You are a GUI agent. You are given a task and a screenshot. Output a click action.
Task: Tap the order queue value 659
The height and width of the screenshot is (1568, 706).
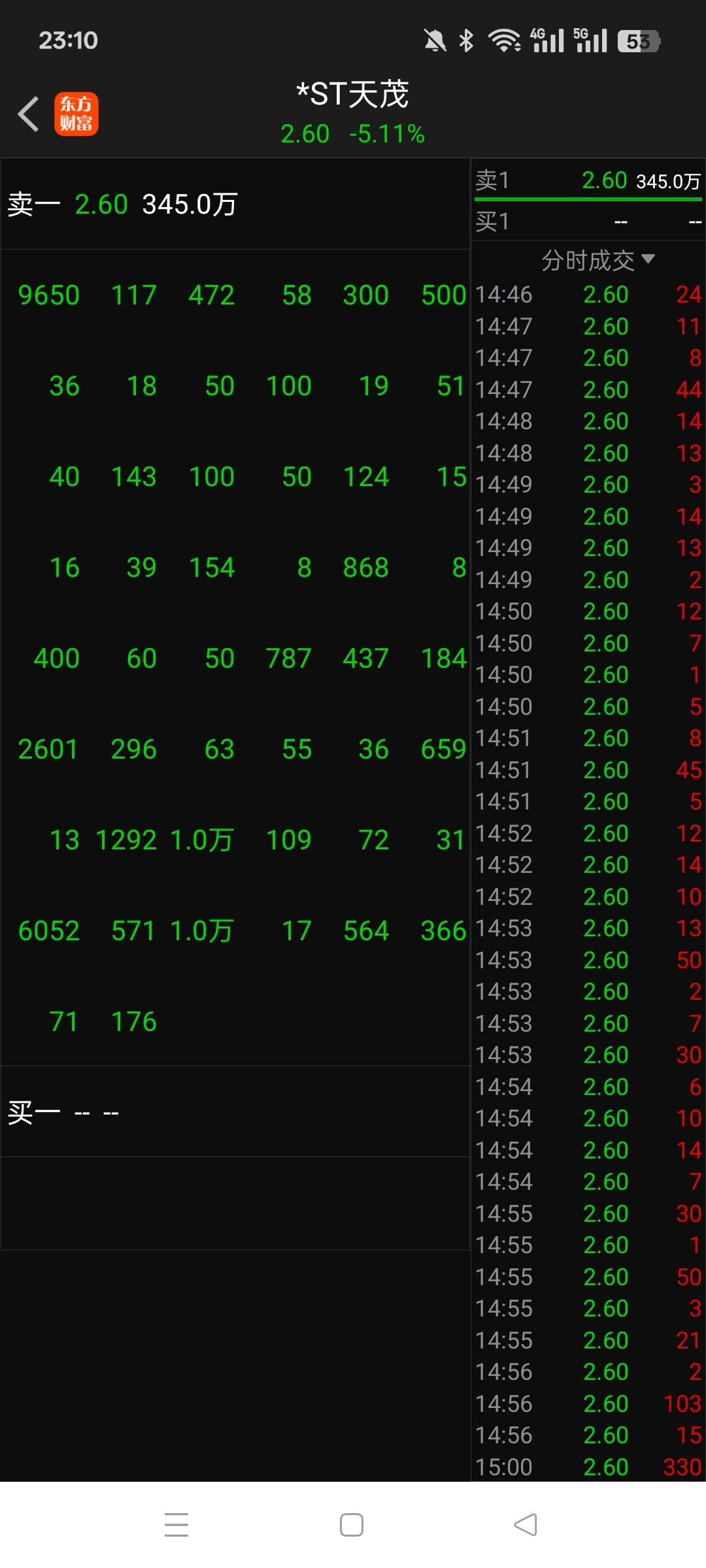pyautogui.click(x=443, y=749)
